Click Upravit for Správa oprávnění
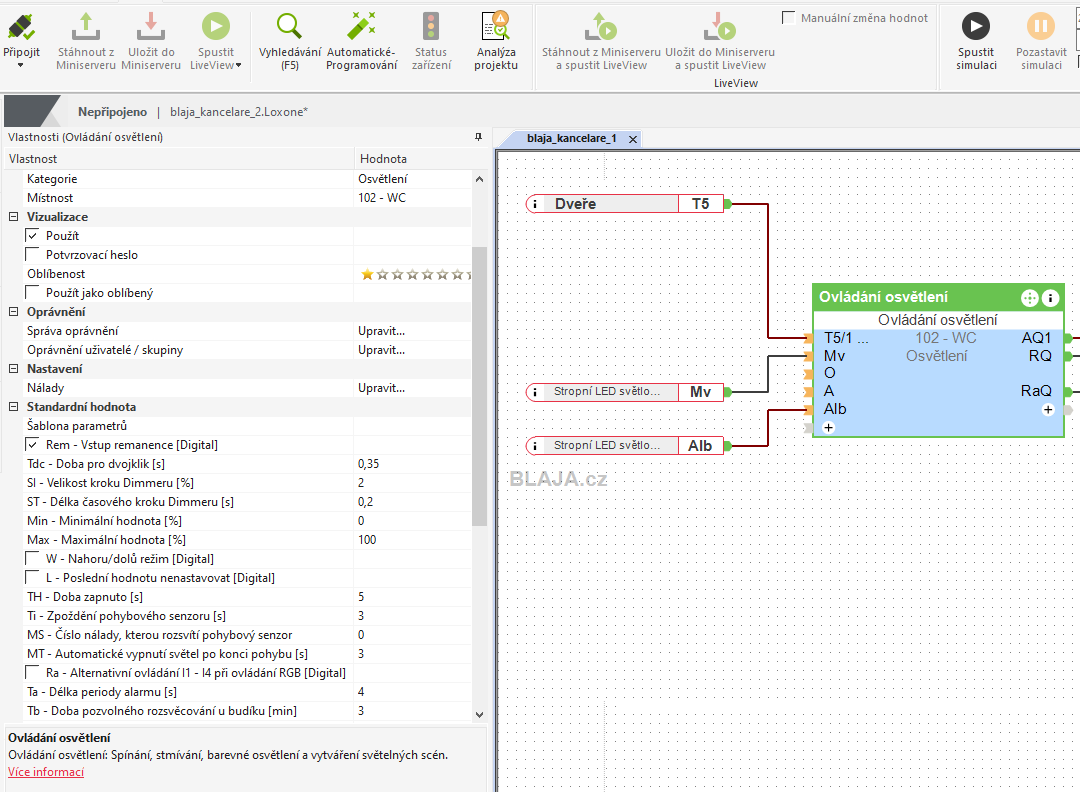This screenshot has height=792, width=1080. tap(382, 331)
